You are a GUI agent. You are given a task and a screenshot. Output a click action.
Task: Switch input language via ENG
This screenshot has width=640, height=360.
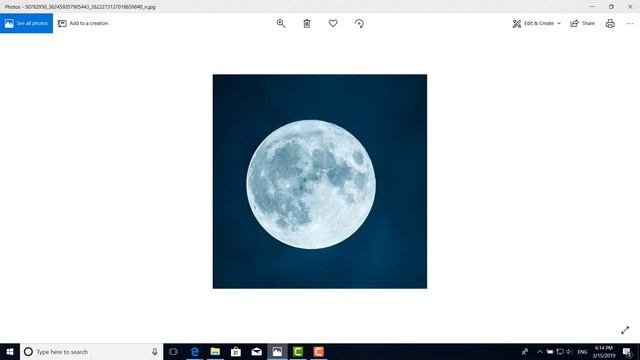tap(582, 351)
